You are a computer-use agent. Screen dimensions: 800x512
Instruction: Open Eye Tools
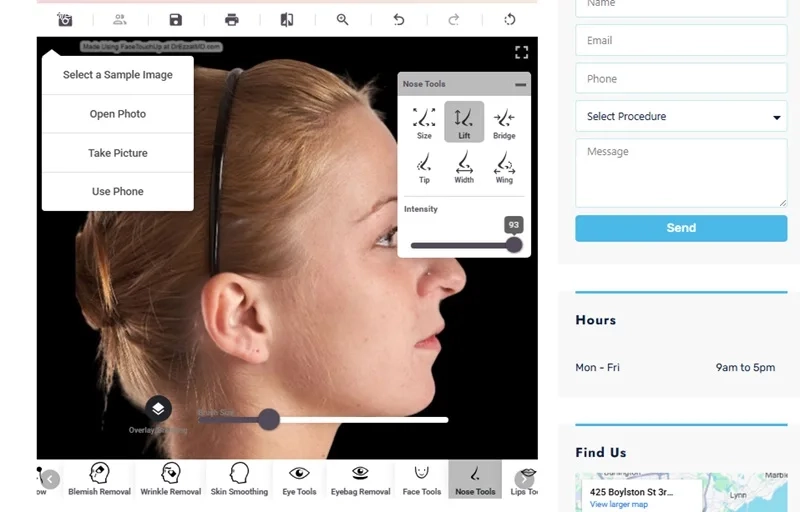[299, 479]
